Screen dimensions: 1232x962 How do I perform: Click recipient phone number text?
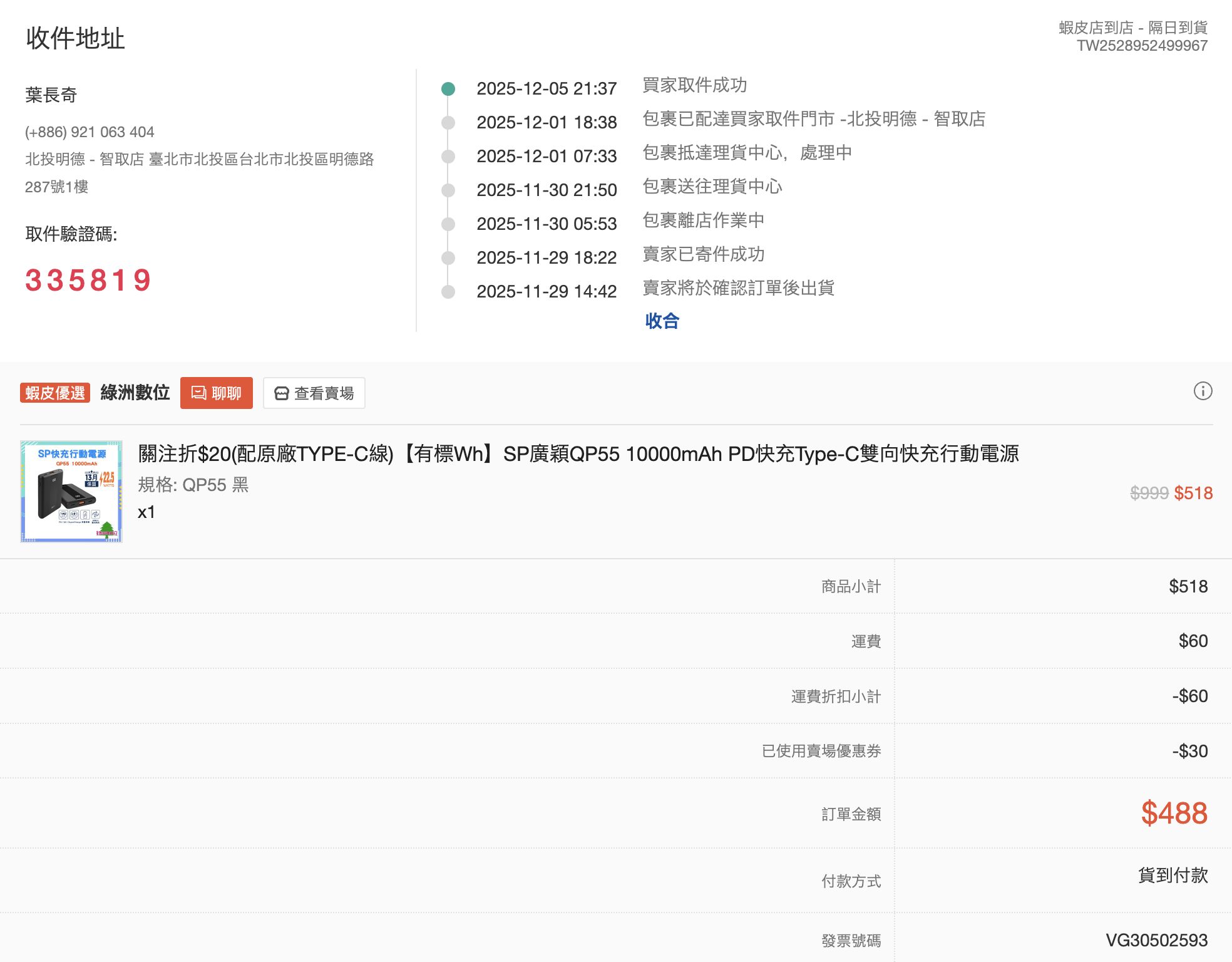tap(90, 132)
